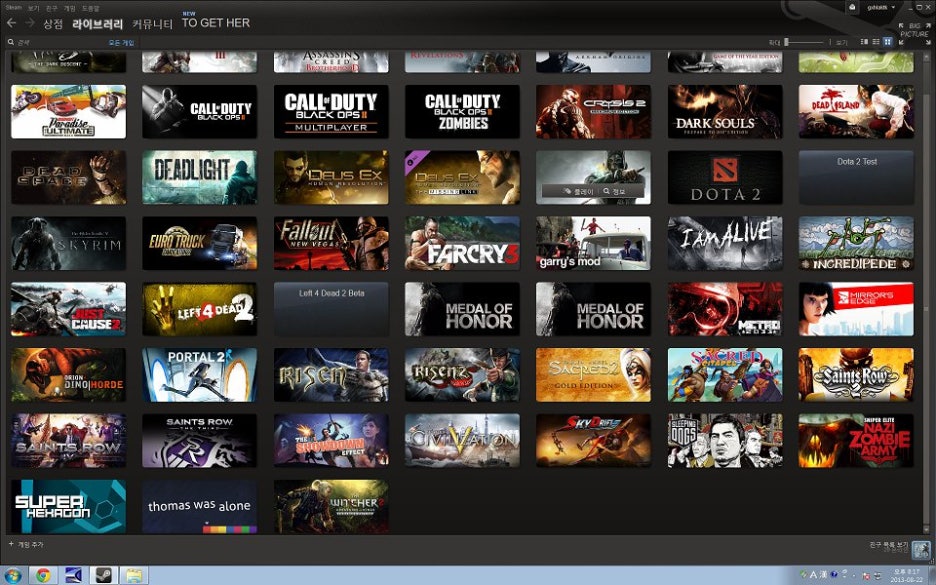This screenshot has width=936, height=585.
Task: Select The Witcher 2 tile
Action: click(x=331, y=506)
